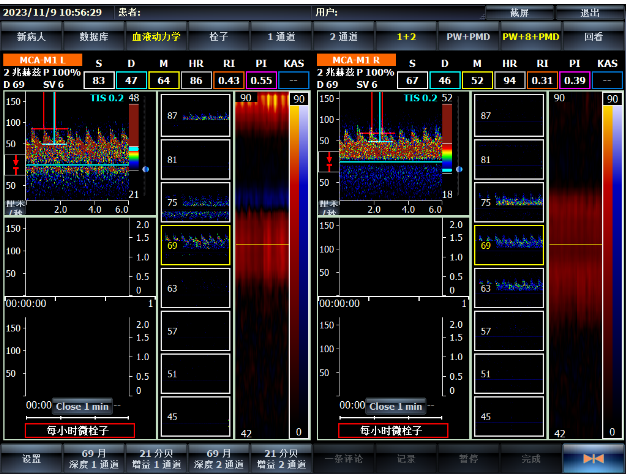The width and height of the screenshot is (629, 476).
Task: Select the 2 通道 view
Action: (x=344, y=37)
